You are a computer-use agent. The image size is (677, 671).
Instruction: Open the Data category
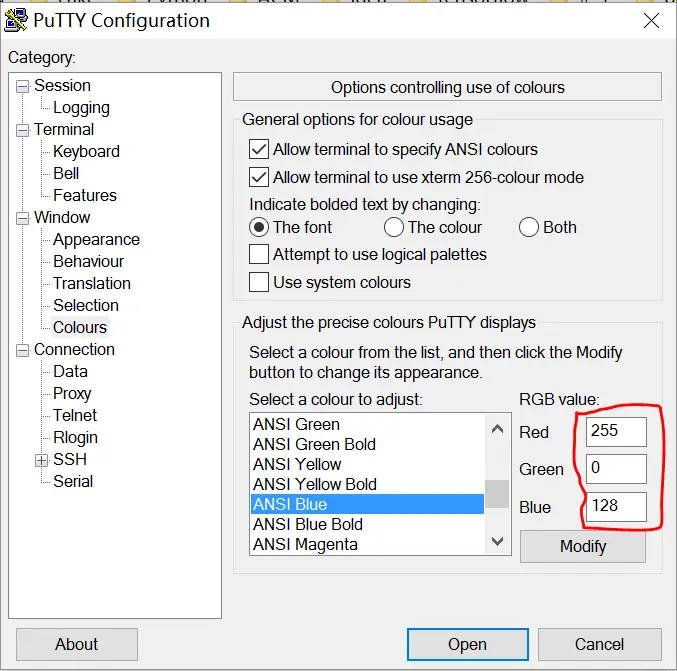pos(70,372)
